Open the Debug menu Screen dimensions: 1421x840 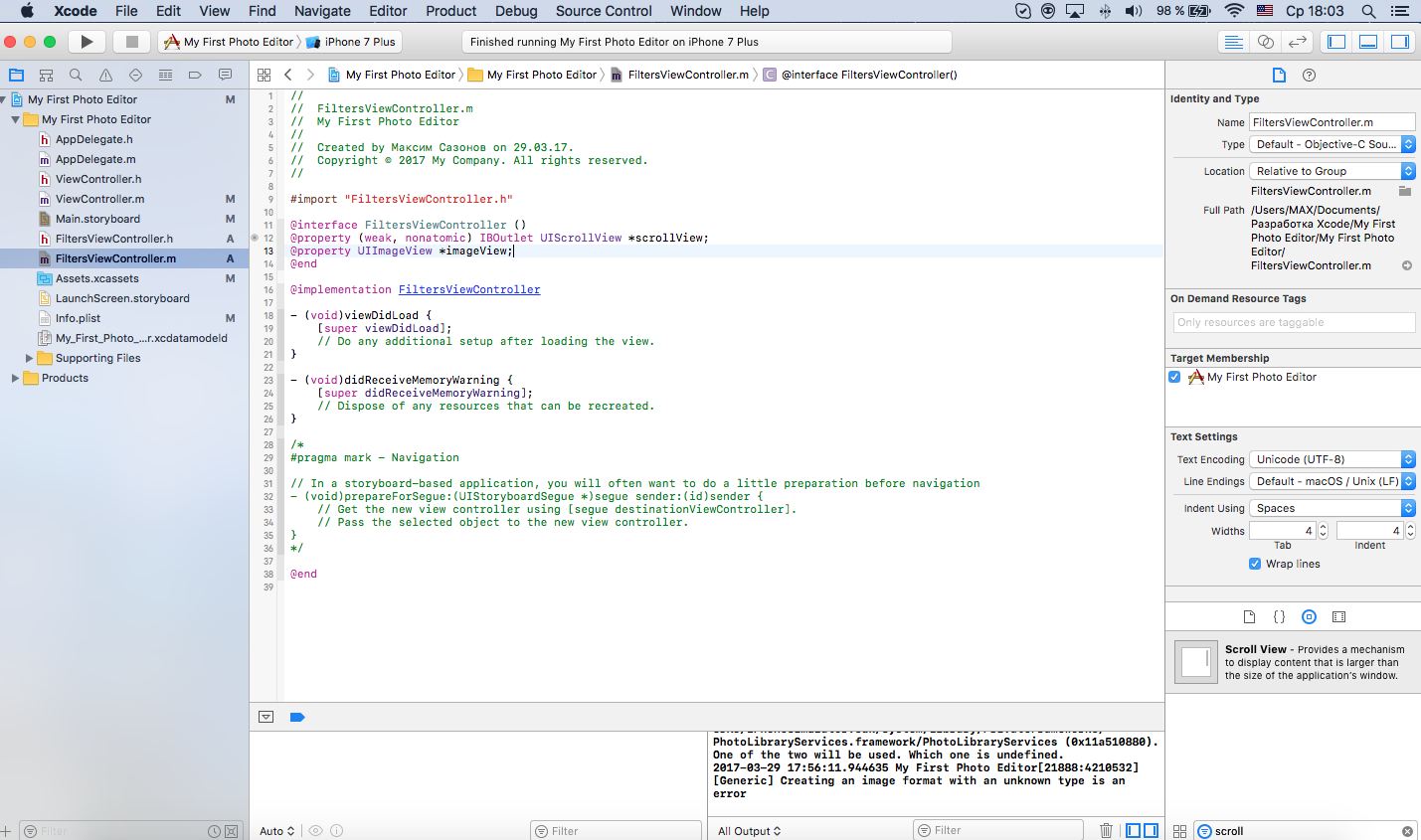pyautogui.click(x=516, y=11)
